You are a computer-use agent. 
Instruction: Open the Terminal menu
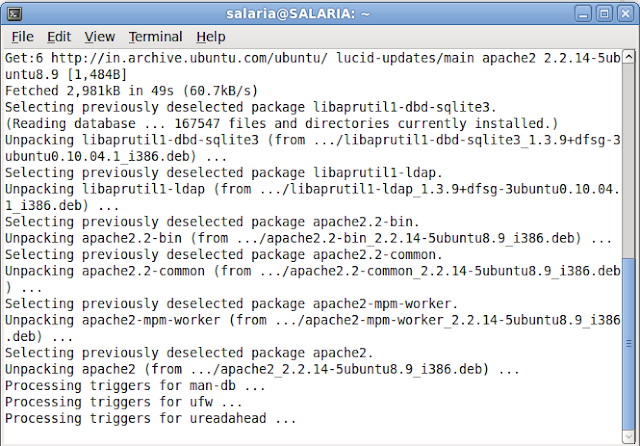pos(156,37)
